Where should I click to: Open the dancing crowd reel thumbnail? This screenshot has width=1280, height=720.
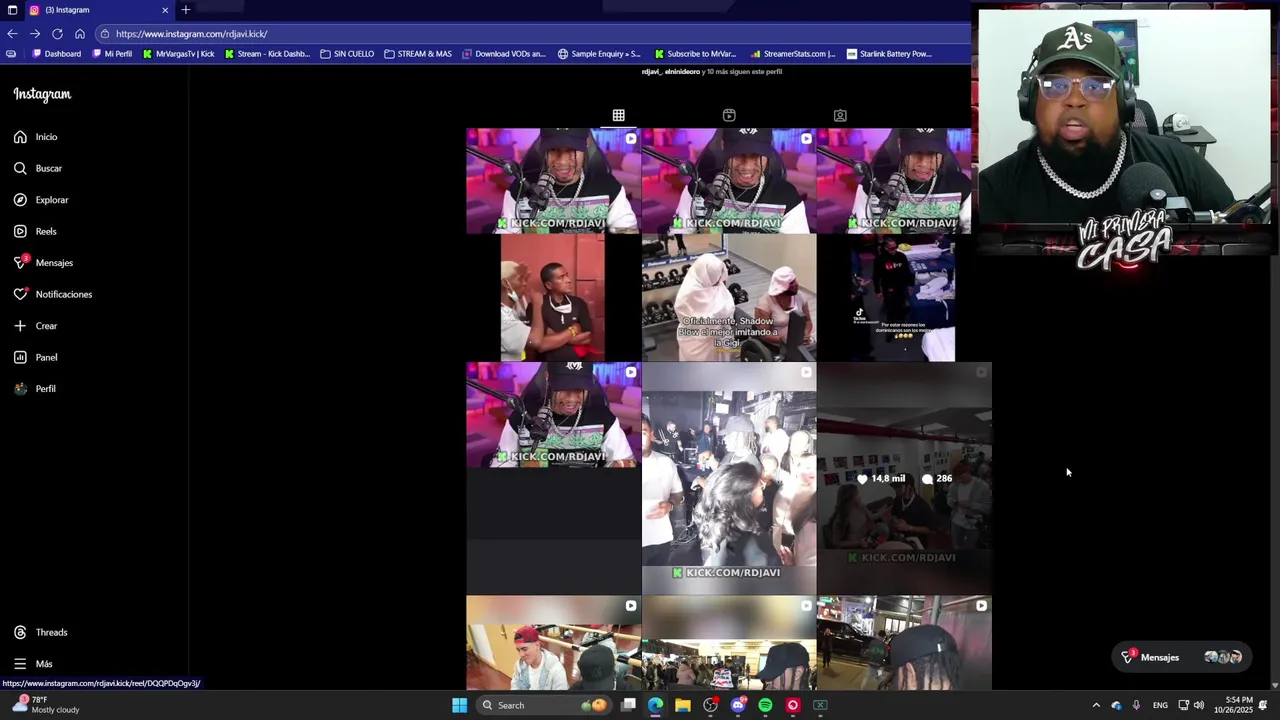tap(729, 479)
